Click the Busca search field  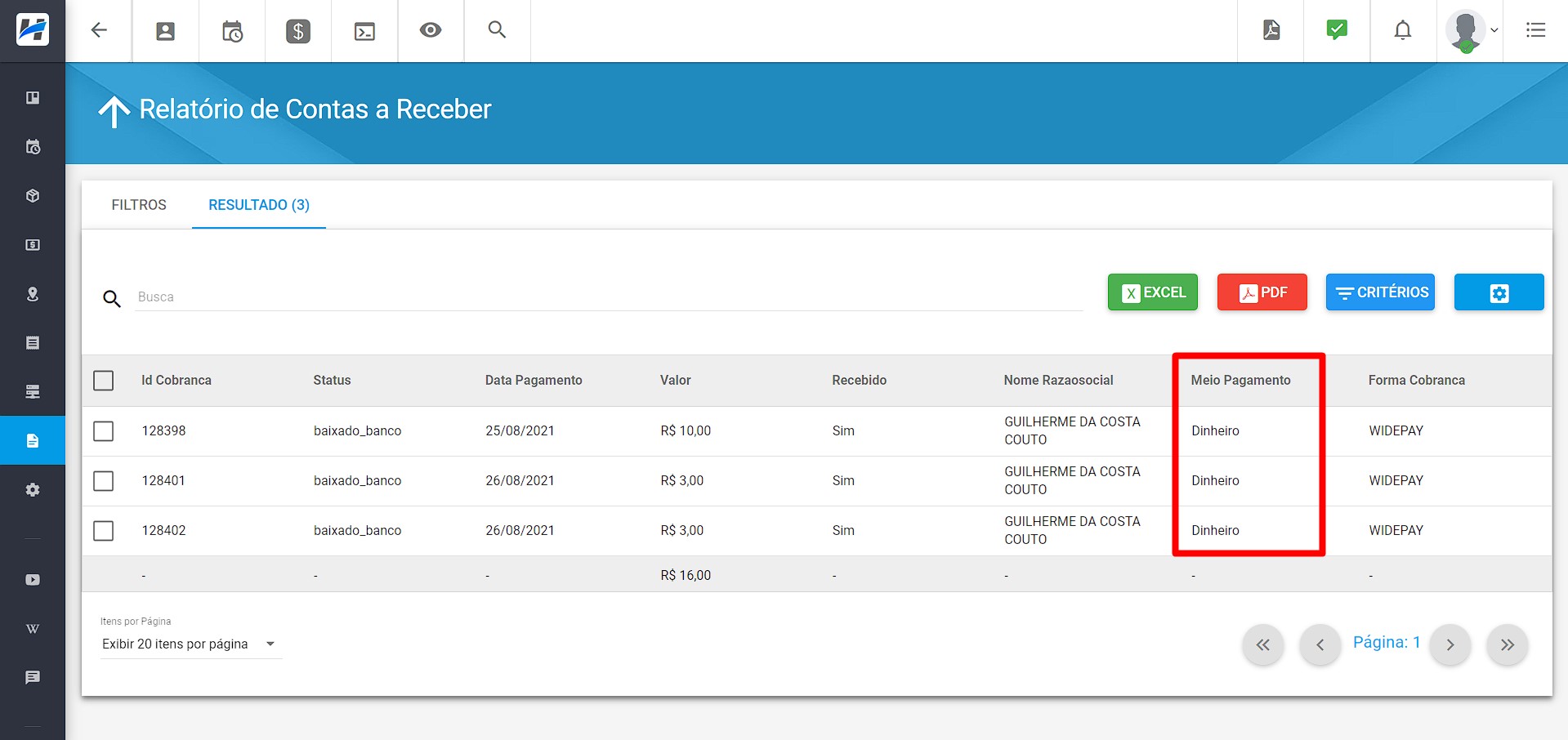(x=609, y=296)
